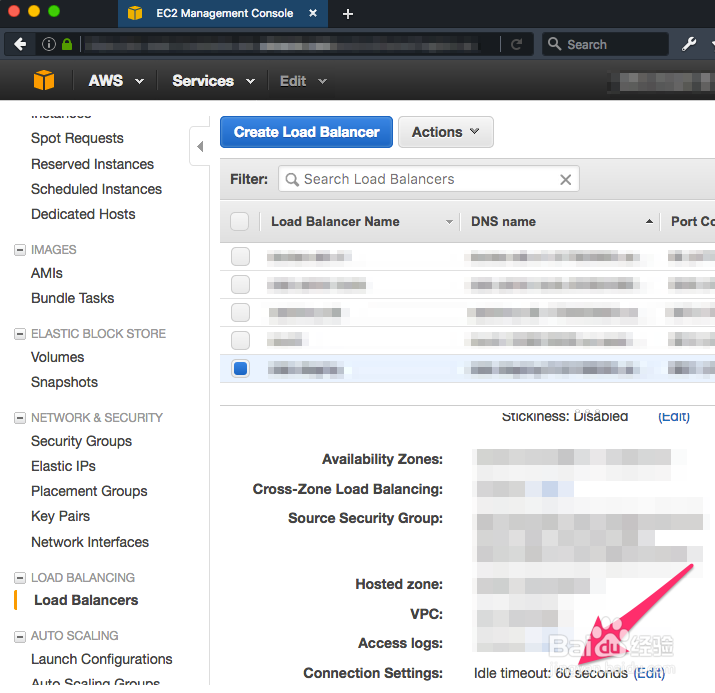Open Volumes in sidebar
715x693 pixels.
pyautogui.click(x=57, y=357)
